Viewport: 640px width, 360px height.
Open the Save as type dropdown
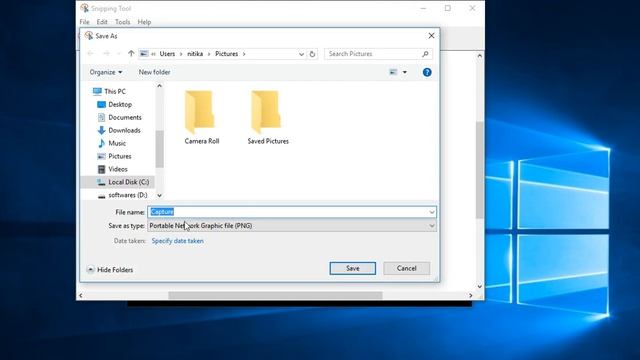[x=292, y=226]
